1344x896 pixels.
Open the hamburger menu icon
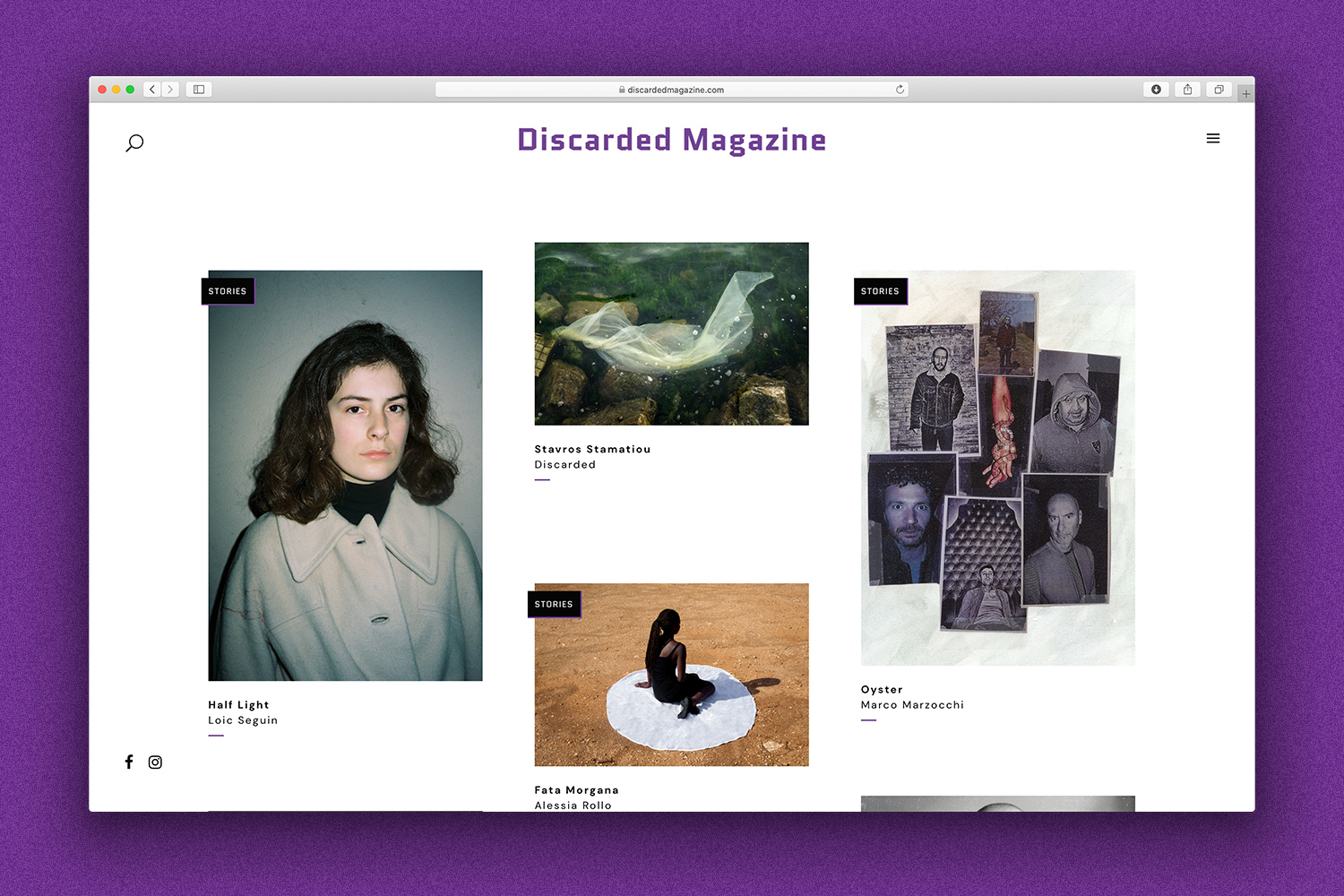pos(1213,138)
